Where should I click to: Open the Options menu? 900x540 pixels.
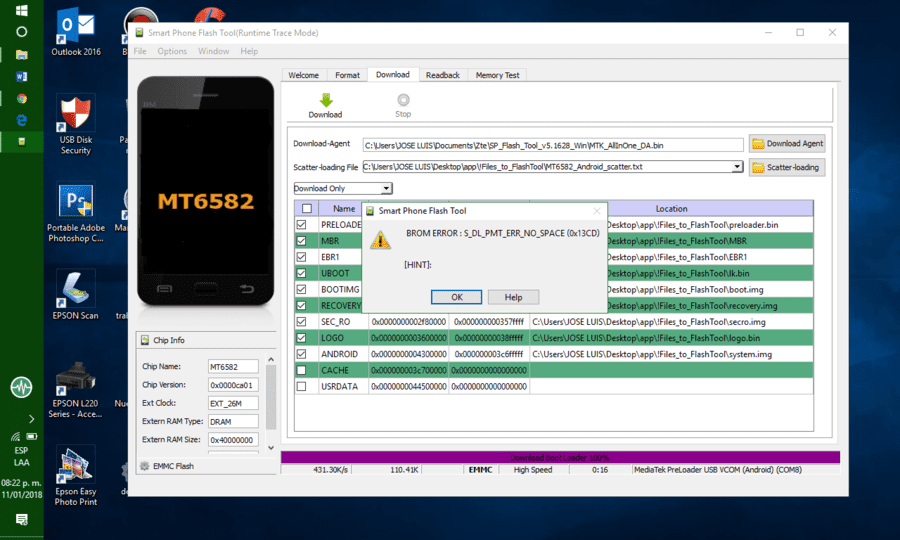(x=172, y=51)
